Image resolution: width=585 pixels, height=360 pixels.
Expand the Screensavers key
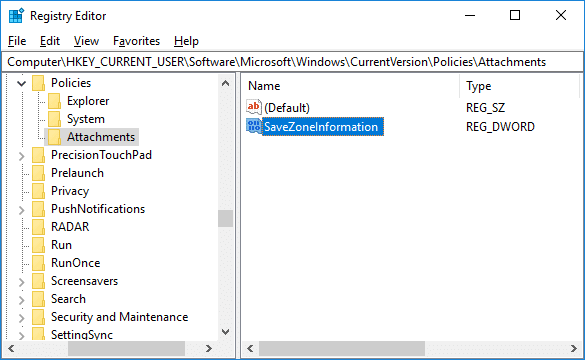[22, 282]
